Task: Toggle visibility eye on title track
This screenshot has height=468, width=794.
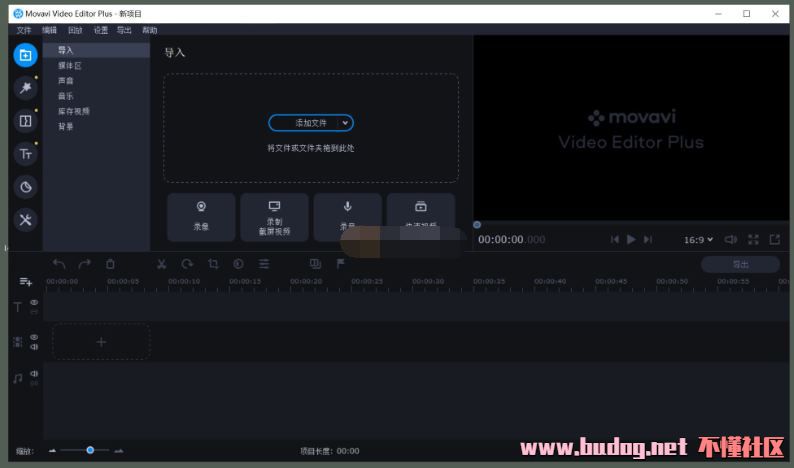Action: (34, 302)
